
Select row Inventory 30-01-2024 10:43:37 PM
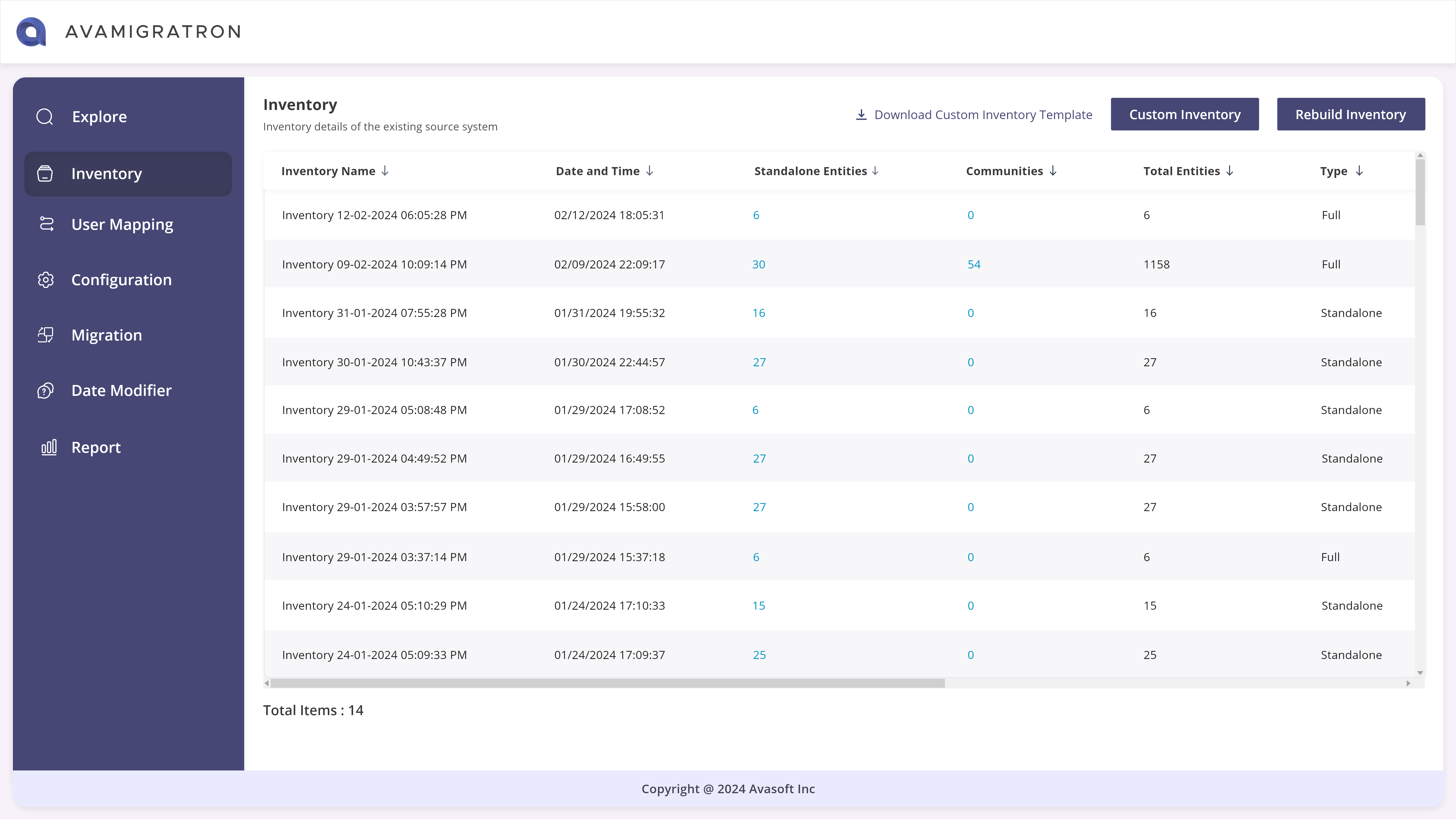coord(839,362)
